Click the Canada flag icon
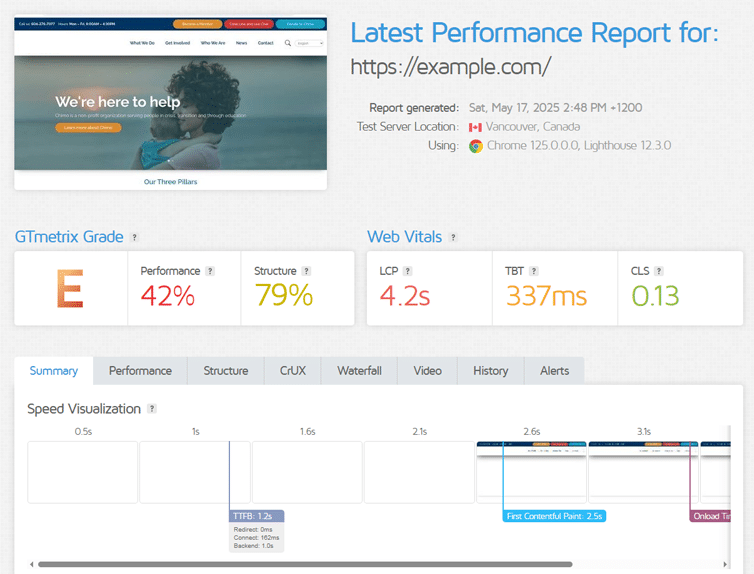 [475, 127]
